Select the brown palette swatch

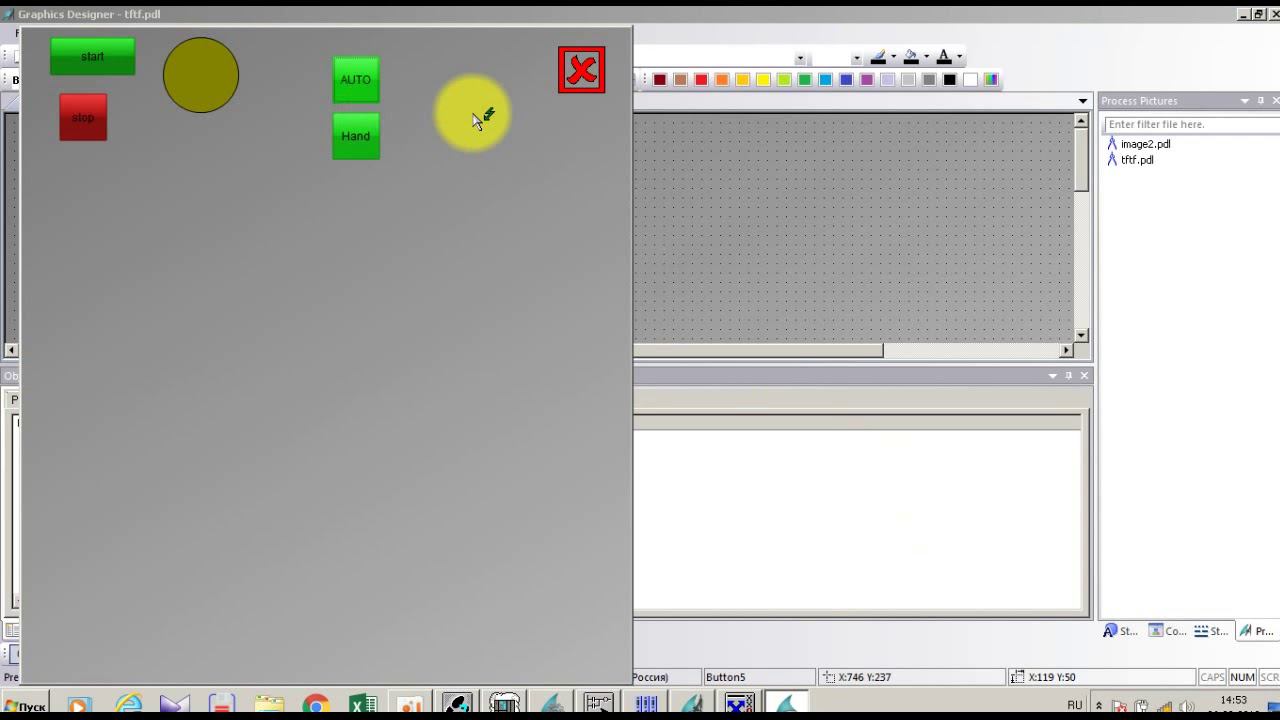681,80
